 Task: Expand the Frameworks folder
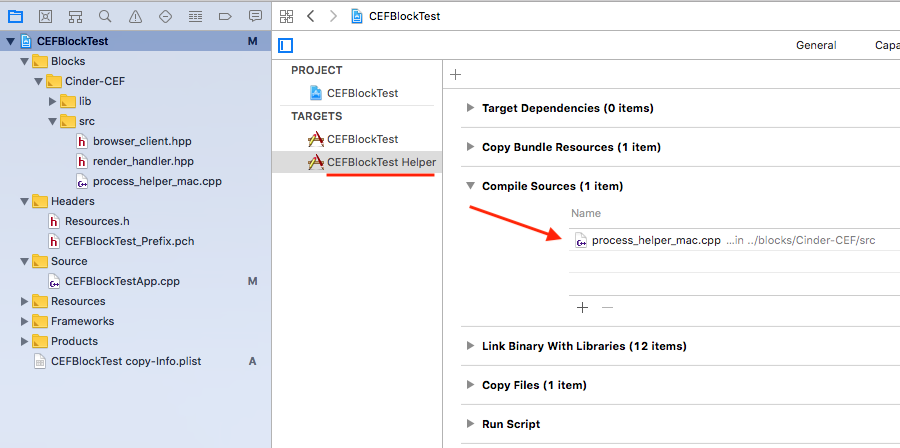pos(24,321)
